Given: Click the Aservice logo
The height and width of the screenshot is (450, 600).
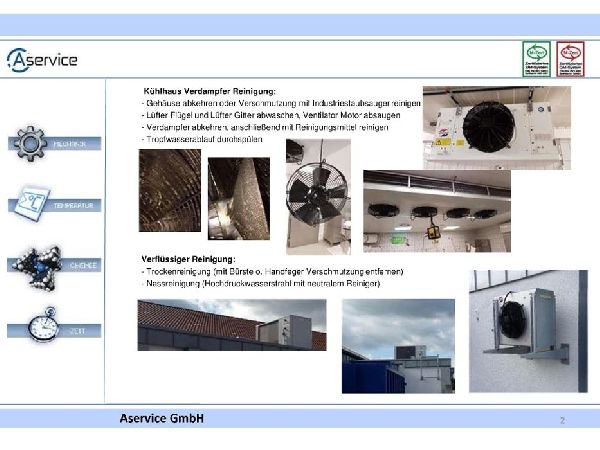Looking at the screenshot, I should tap(42, 61).
